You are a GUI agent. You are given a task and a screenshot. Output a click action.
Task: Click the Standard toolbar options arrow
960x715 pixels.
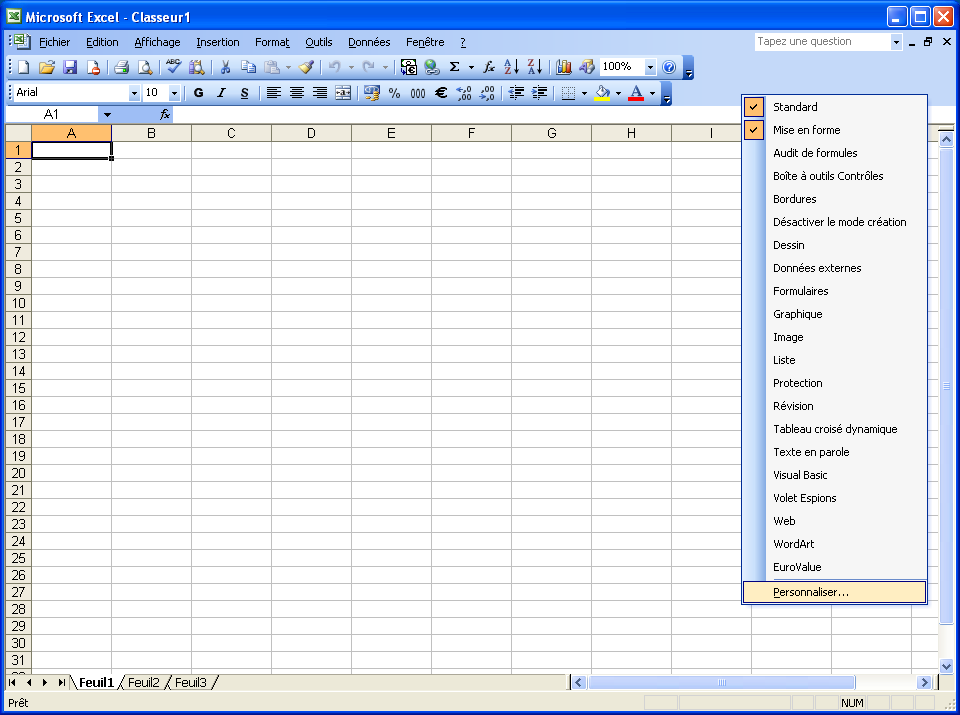(689, 68)
